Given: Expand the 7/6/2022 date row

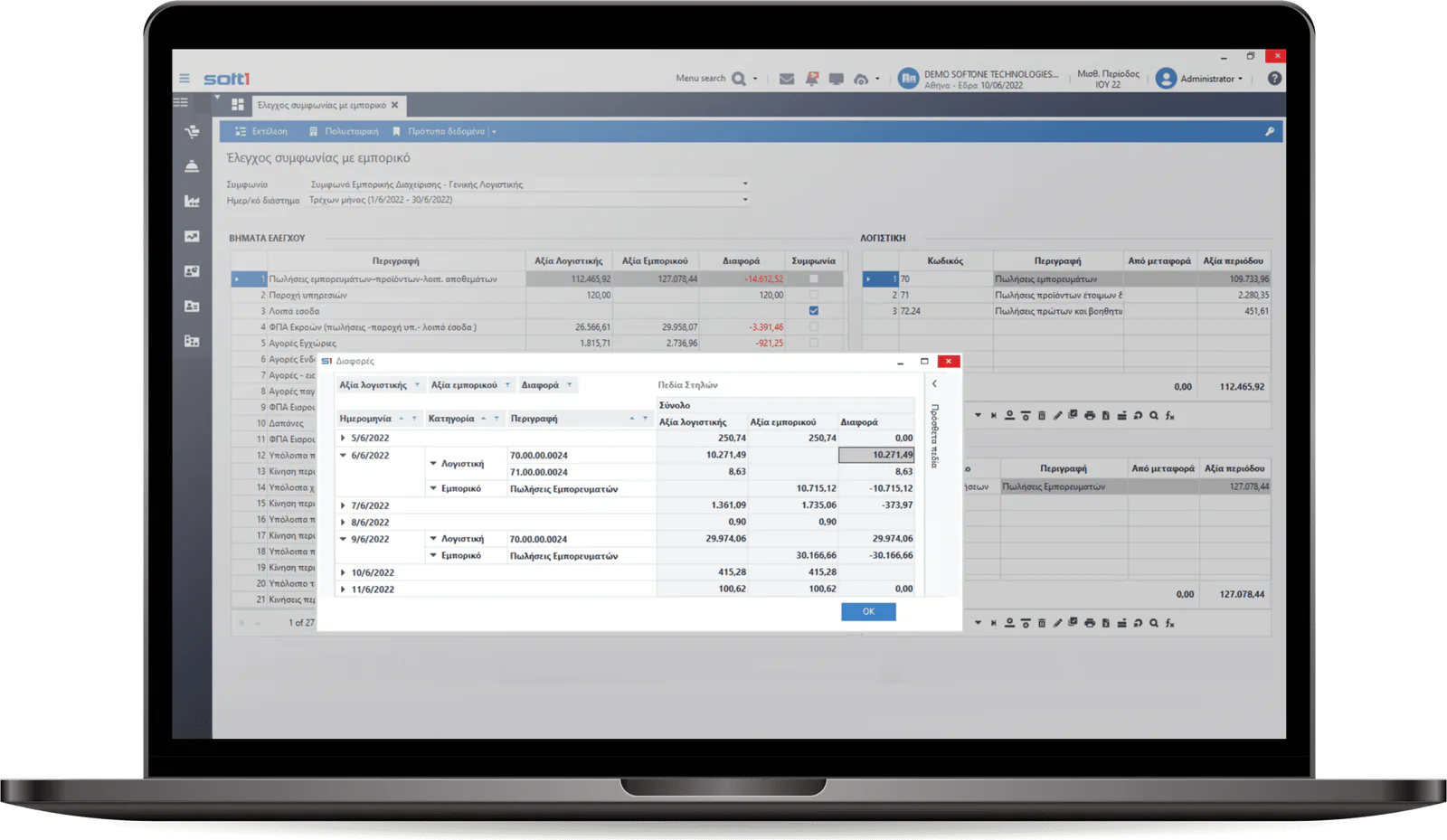Looking at the screenshot, I should pyautogui.click(x=343, y=505).
